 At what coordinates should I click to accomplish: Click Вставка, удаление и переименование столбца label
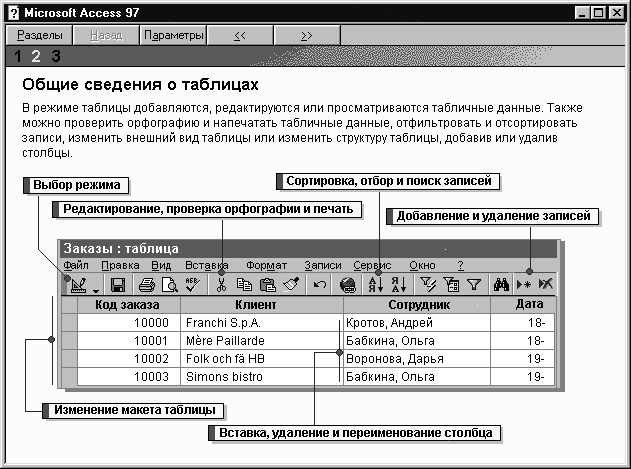355,433
